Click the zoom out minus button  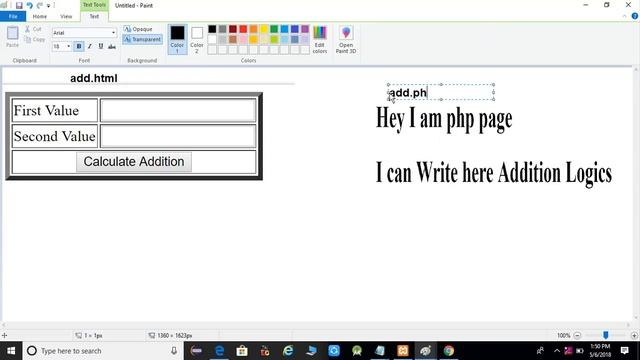tap(577, 336)
